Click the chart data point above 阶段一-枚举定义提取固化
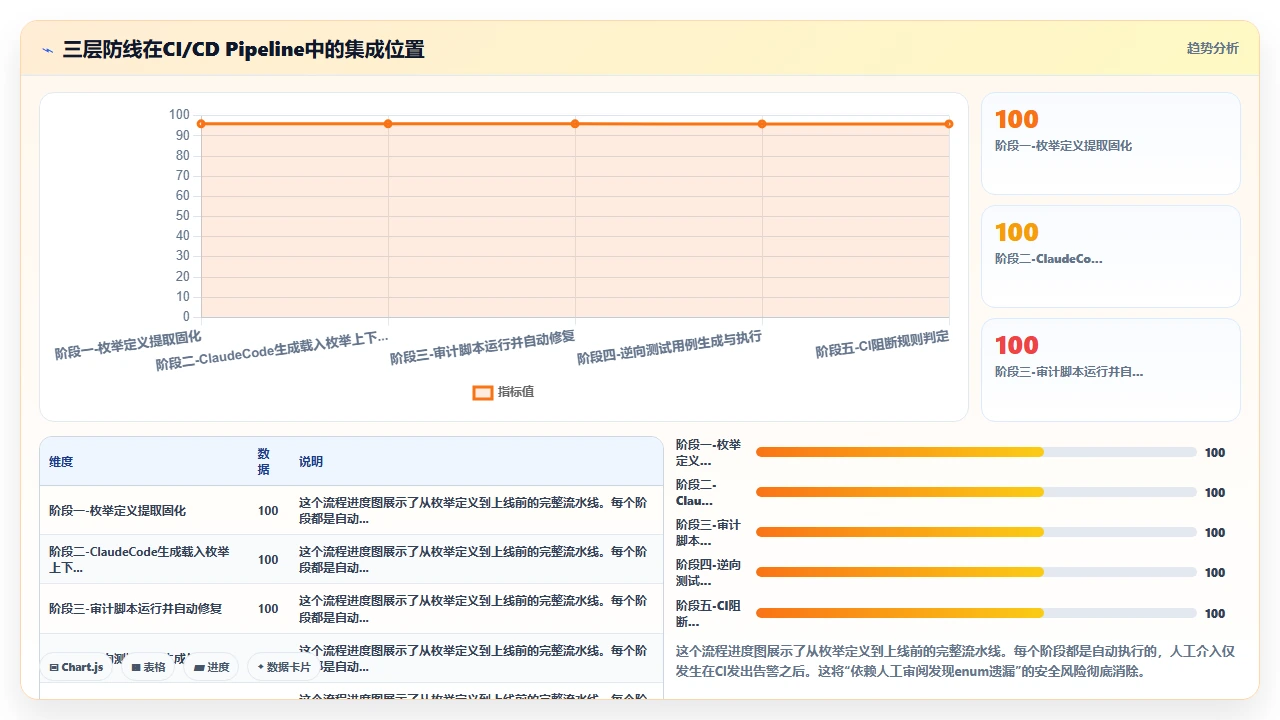The height and width of the screenshot is (720, 1280). pos(201,124)
